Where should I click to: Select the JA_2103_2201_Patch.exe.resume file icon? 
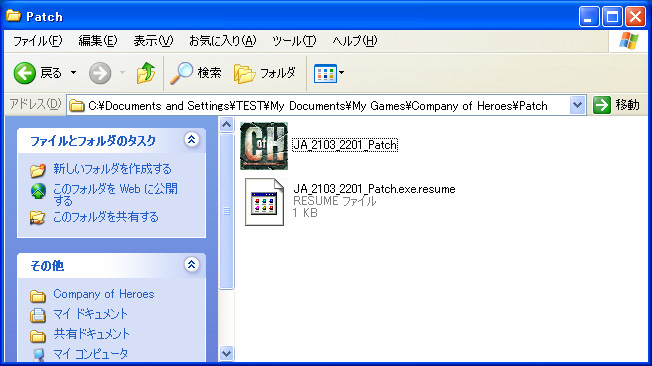click(x=264, y=202)
